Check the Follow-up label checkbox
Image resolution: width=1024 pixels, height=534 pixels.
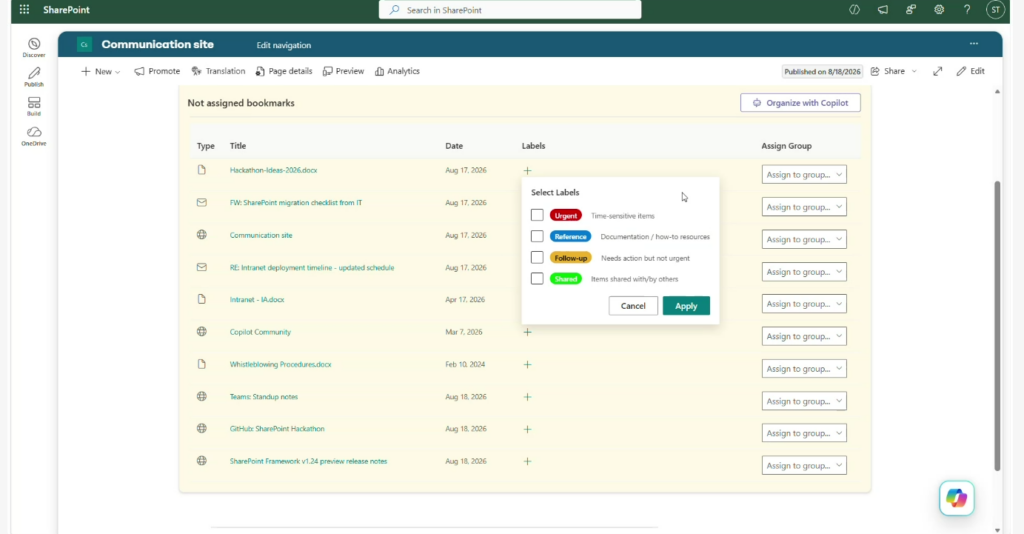click(x=537, y=257)
